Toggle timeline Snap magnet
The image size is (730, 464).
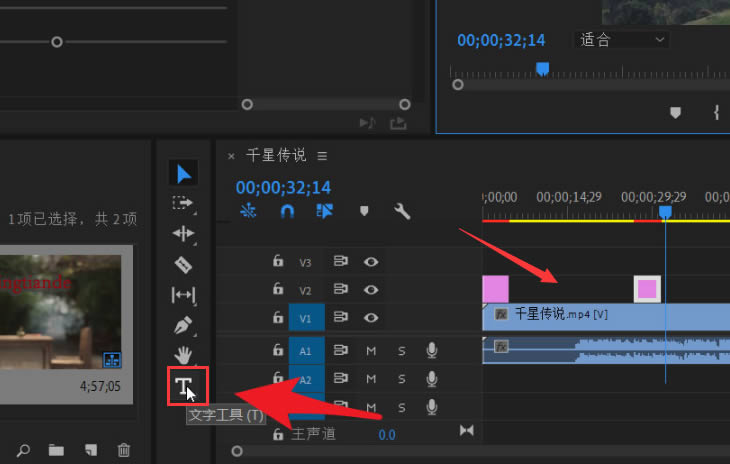287,211
